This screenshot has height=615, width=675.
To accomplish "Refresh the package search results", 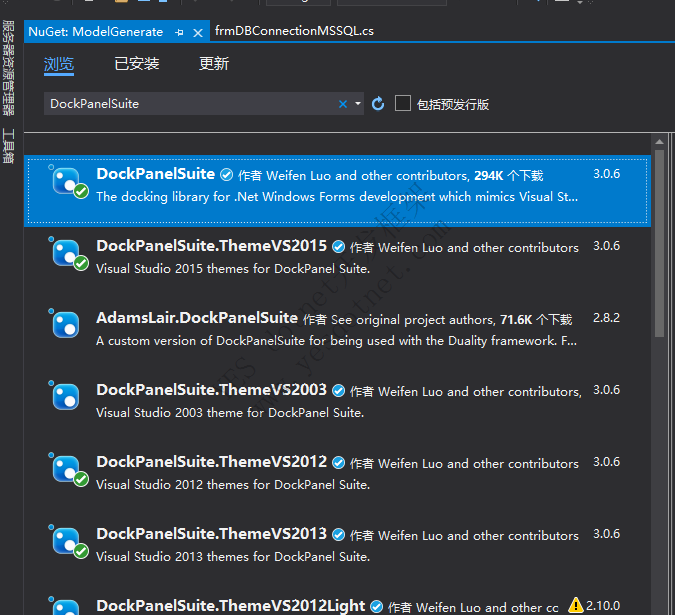I will (378, 104).
